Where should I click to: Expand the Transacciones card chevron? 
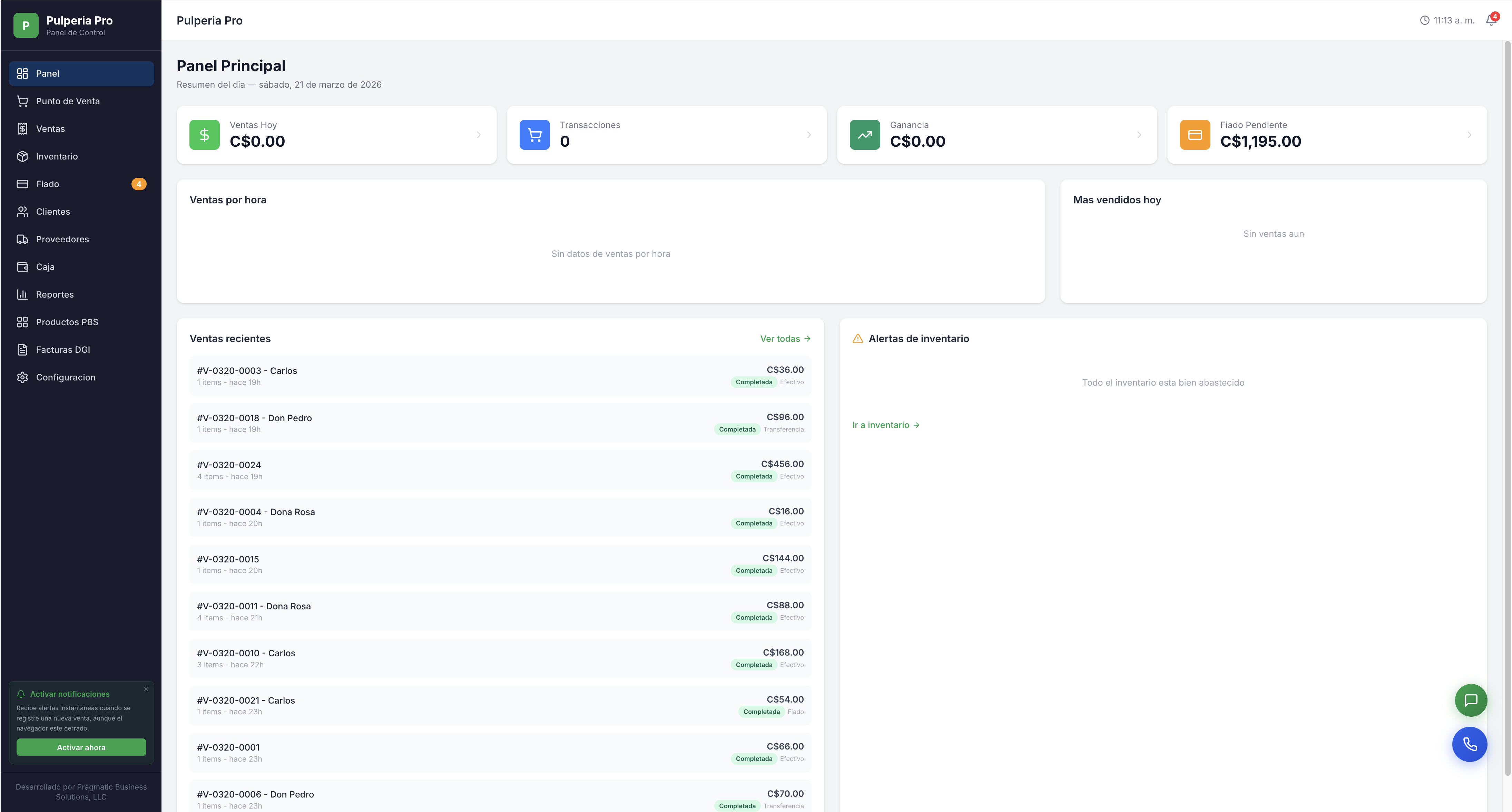pos(809,135)
